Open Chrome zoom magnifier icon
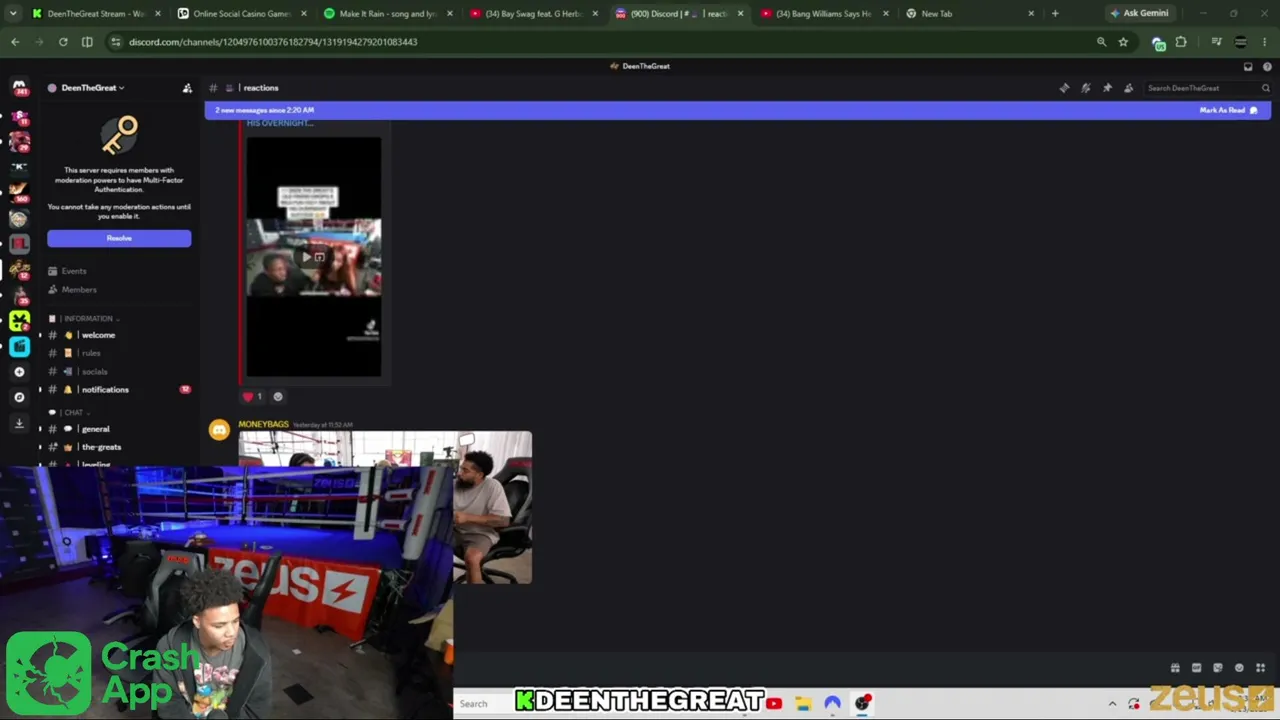This screenshot has height=720, width=1280. coord(1101,42)
